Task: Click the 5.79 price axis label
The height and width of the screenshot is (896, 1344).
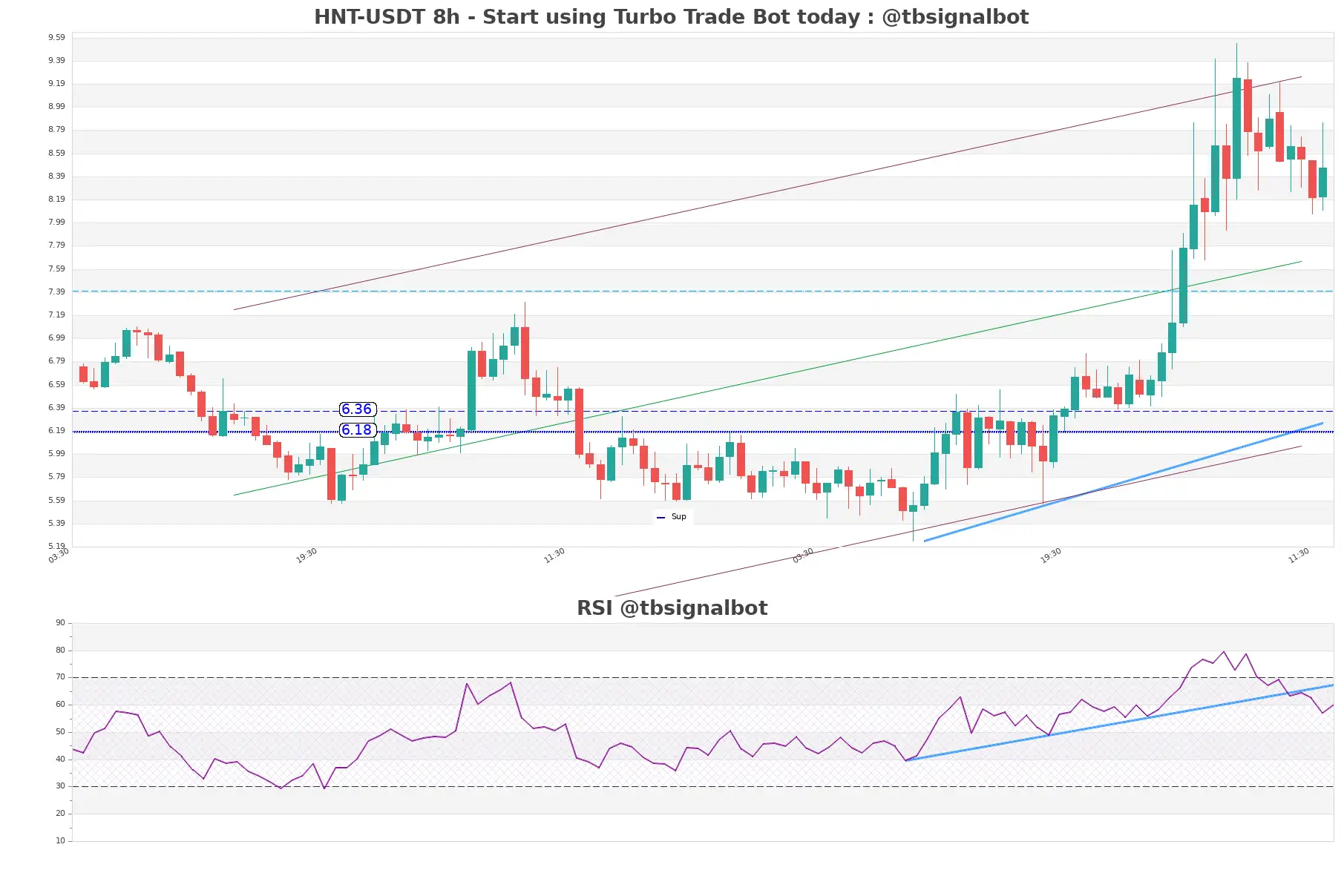Action: tap(56, 476)
